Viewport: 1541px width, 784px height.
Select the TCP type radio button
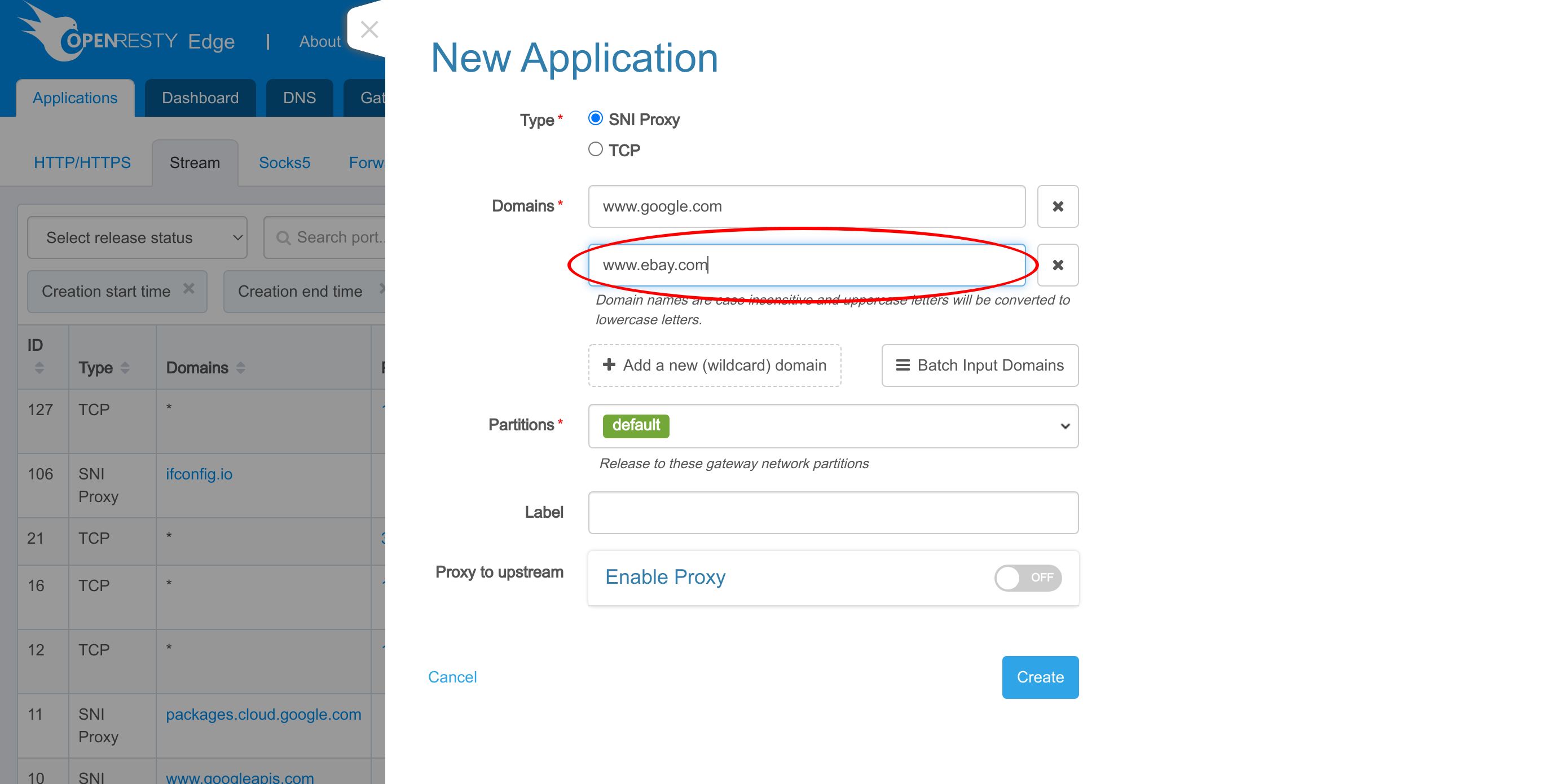point(595,149)
